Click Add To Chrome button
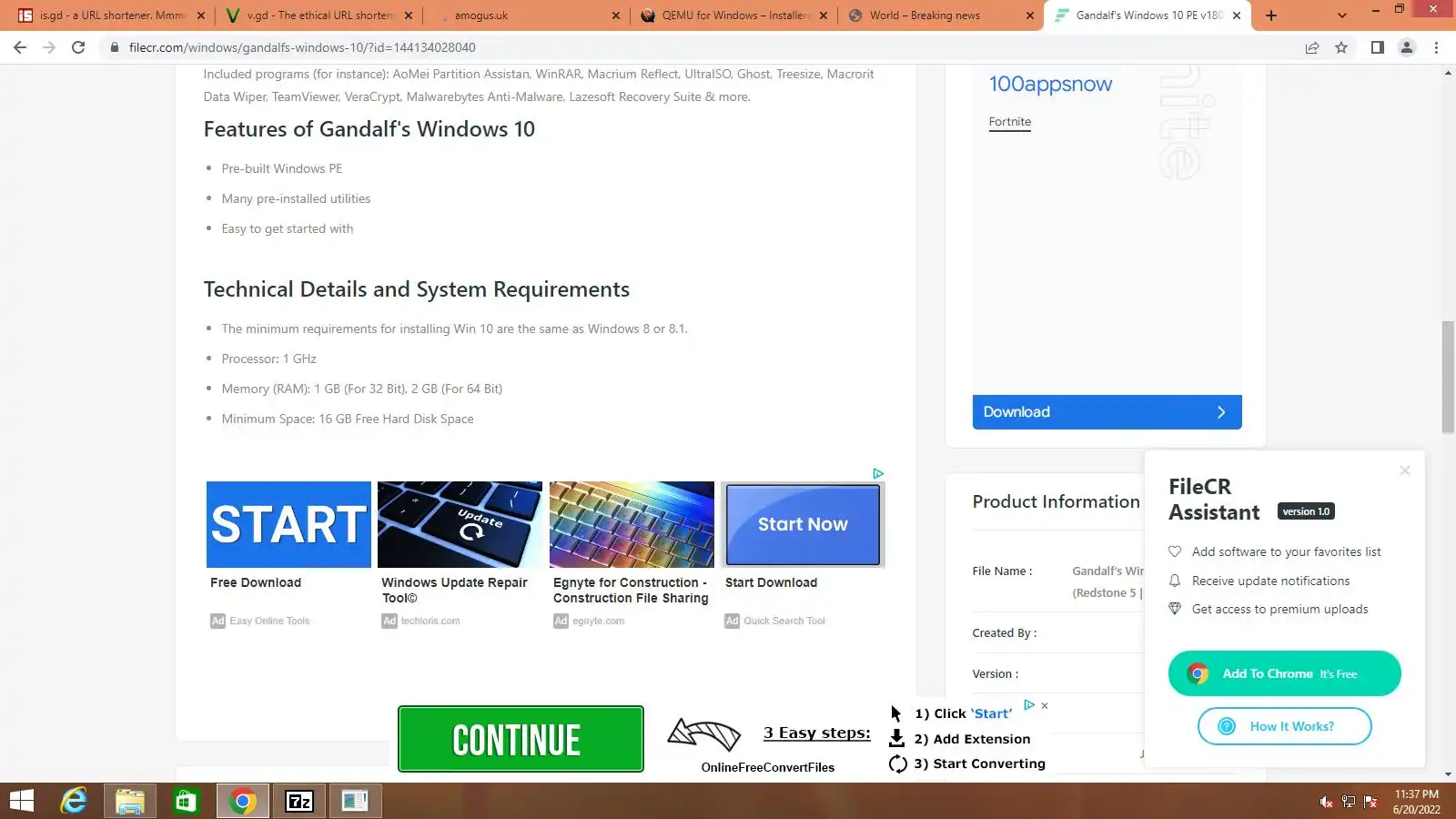1456x819 pixels. point(1284,673)
